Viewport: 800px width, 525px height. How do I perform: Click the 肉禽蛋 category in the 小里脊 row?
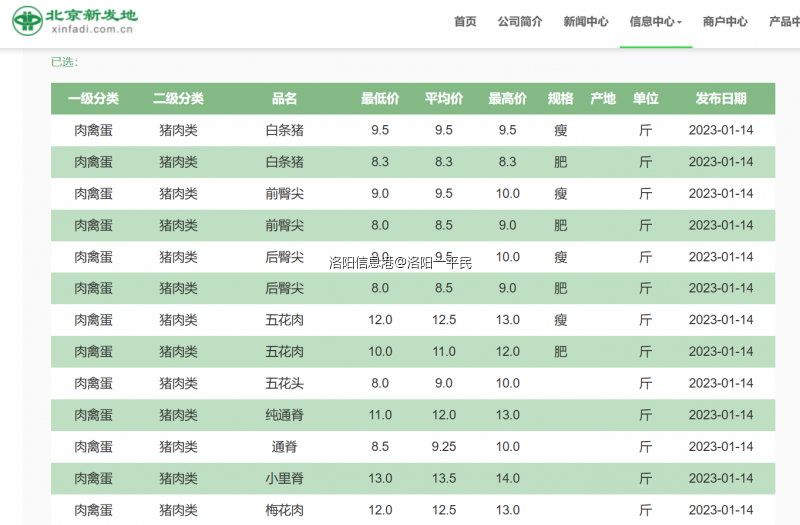(93, 479)
